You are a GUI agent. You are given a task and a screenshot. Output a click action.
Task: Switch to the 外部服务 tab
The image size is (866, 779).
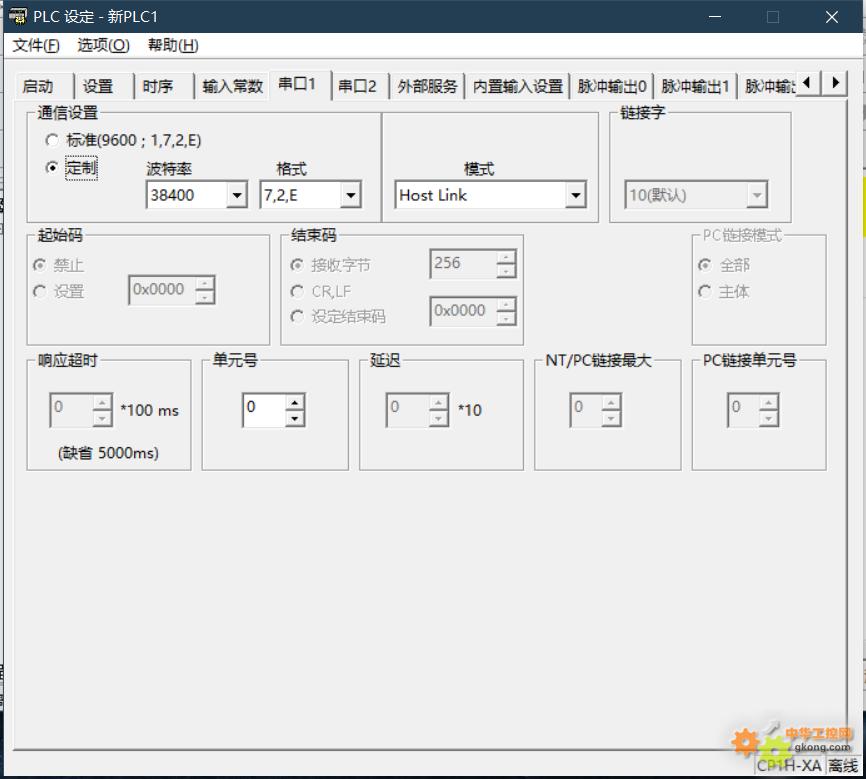[x=427, y=87]
